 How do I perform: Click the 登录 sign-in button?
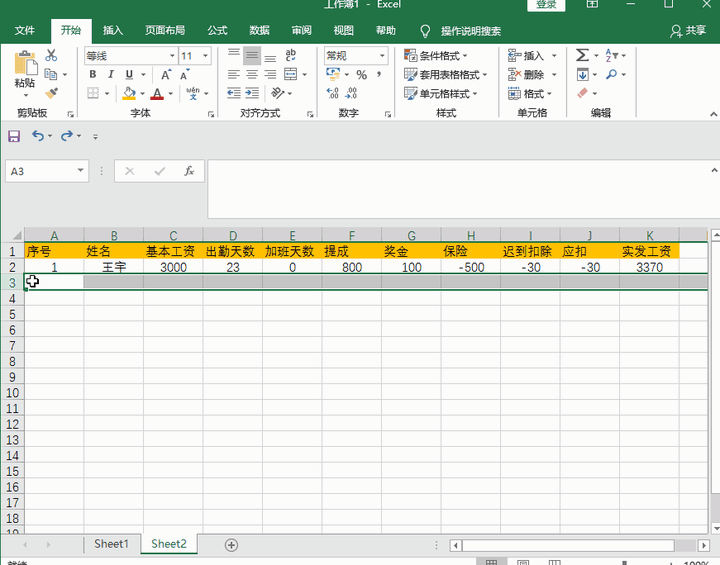(x=546, y=5)
